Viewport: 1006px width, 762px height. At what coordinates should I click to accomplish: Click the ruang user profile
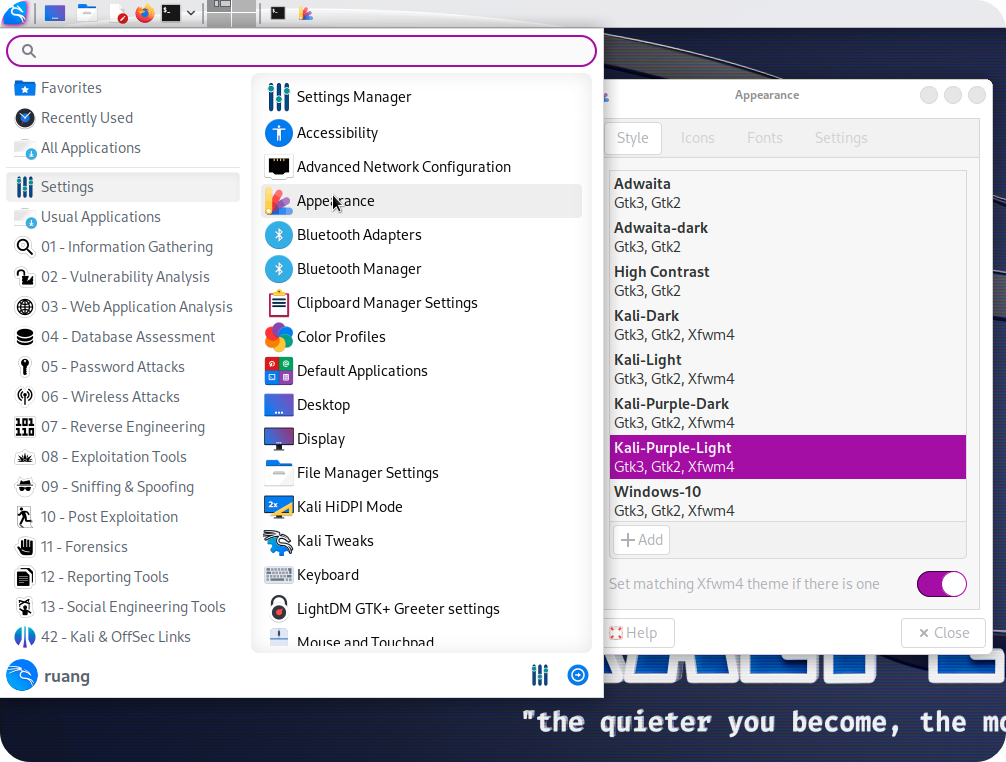pyautogui.click(x=49, y=675)
